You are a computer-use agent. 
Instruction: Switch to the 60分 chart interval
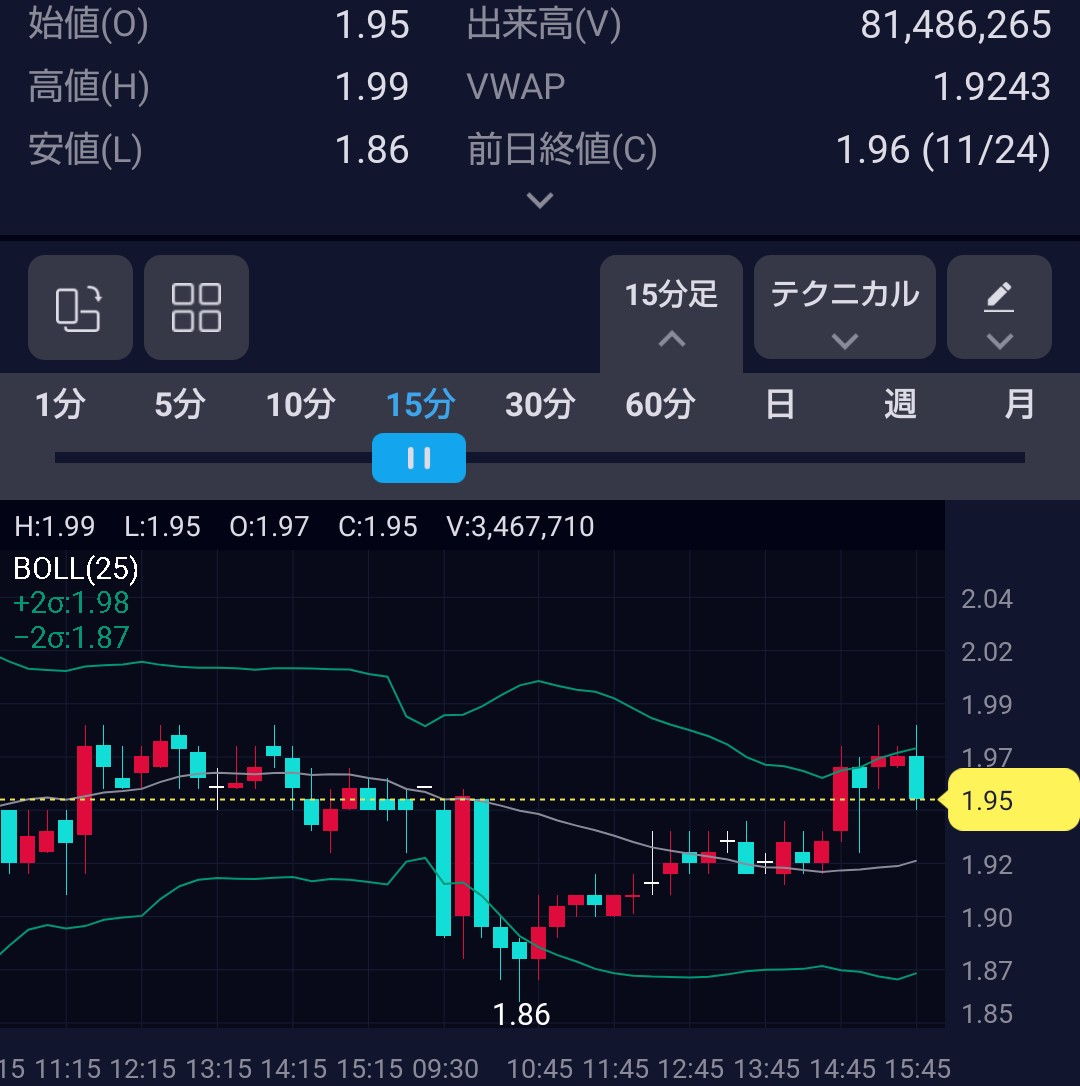coord(660,405)
